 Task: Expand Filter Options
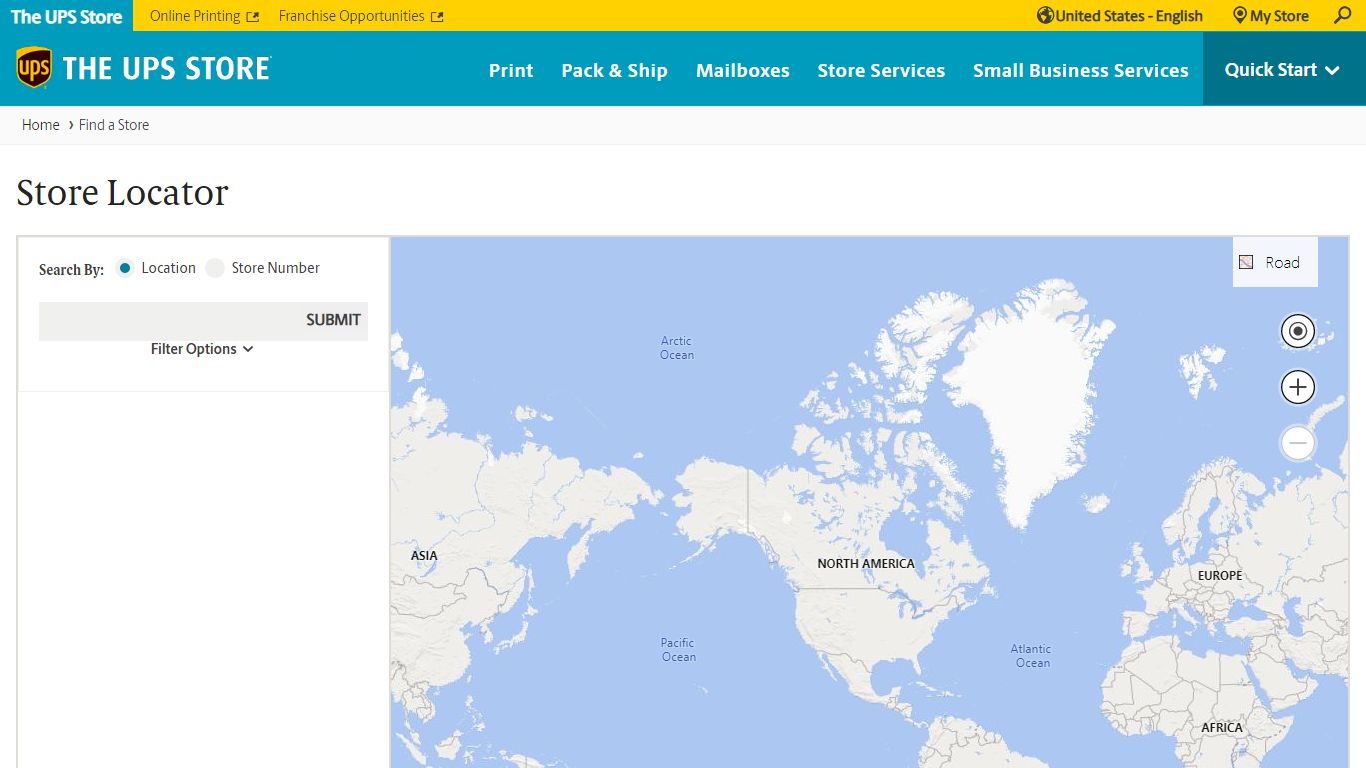[202, 349]
